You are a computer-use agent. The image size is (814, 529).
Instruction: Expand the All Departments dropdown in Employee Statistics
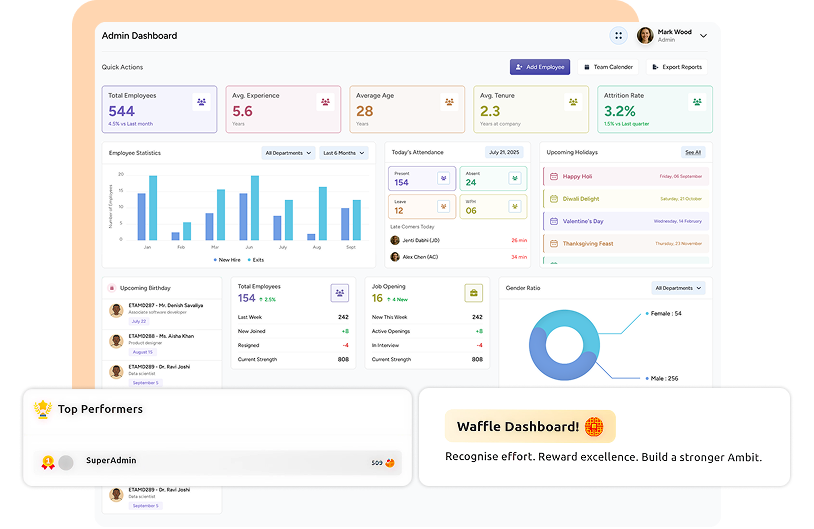288,153
